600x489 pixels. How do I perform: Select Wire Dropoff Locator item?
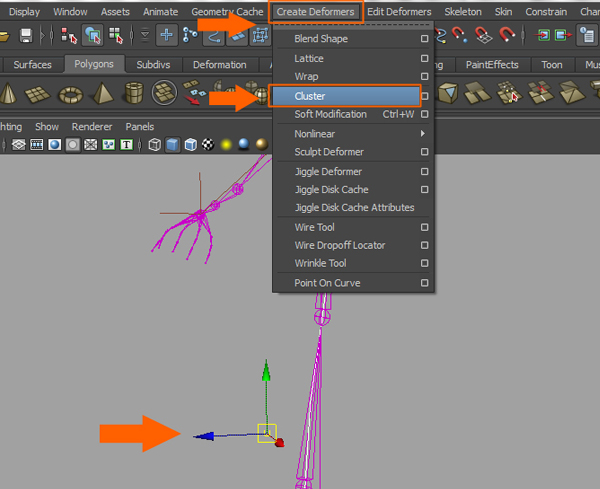tap(339, 245)
